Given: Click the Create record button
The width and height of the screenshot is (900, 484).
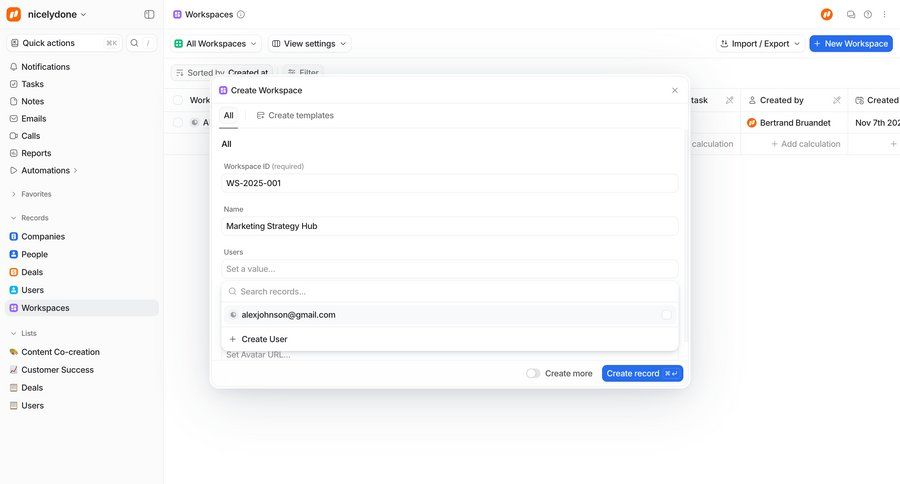Looking at the screenshot, I should click(642, 373).
